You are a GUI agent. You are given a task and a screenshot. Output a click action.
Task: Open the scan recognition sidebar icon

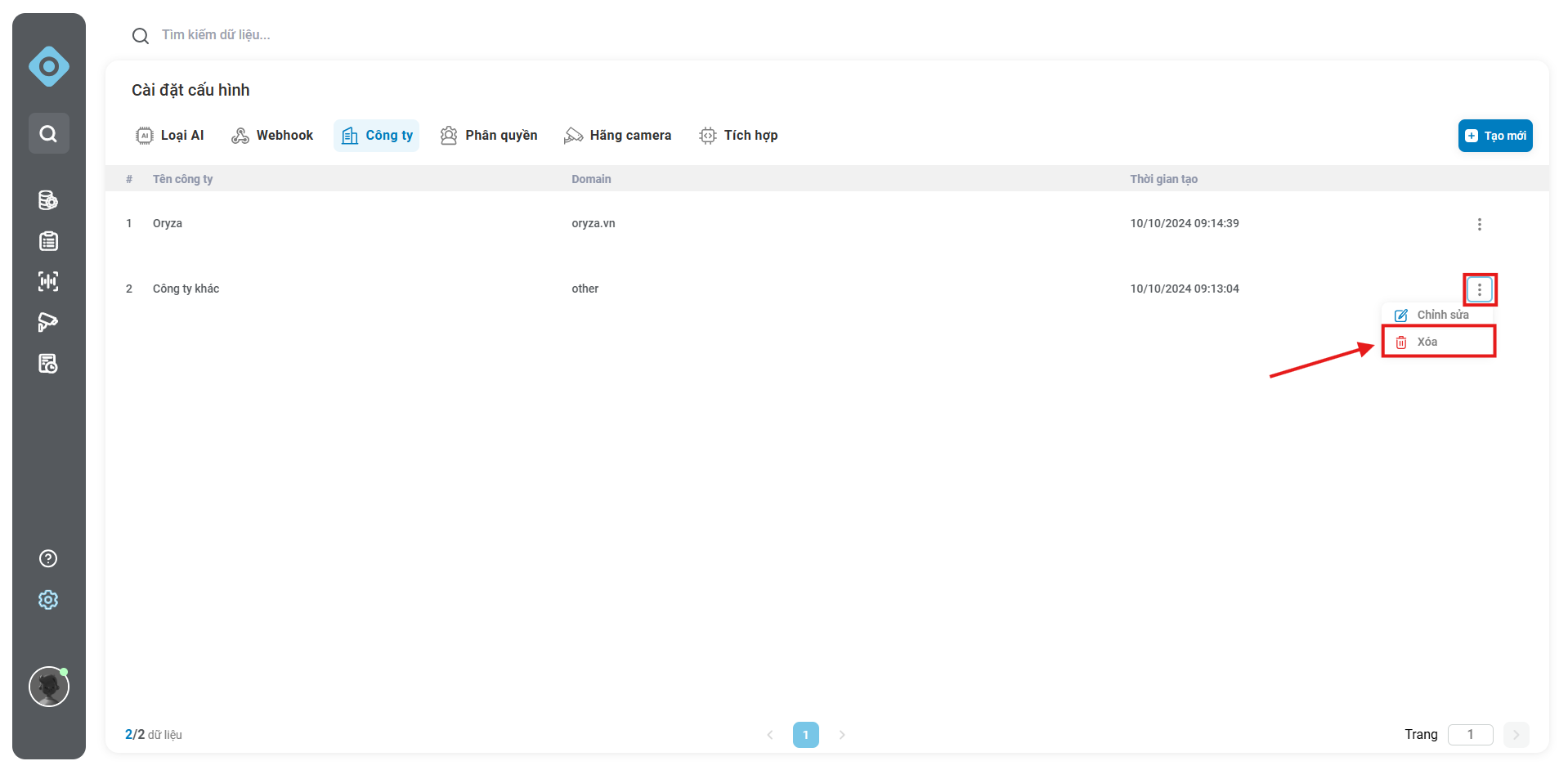pos(48,282)
